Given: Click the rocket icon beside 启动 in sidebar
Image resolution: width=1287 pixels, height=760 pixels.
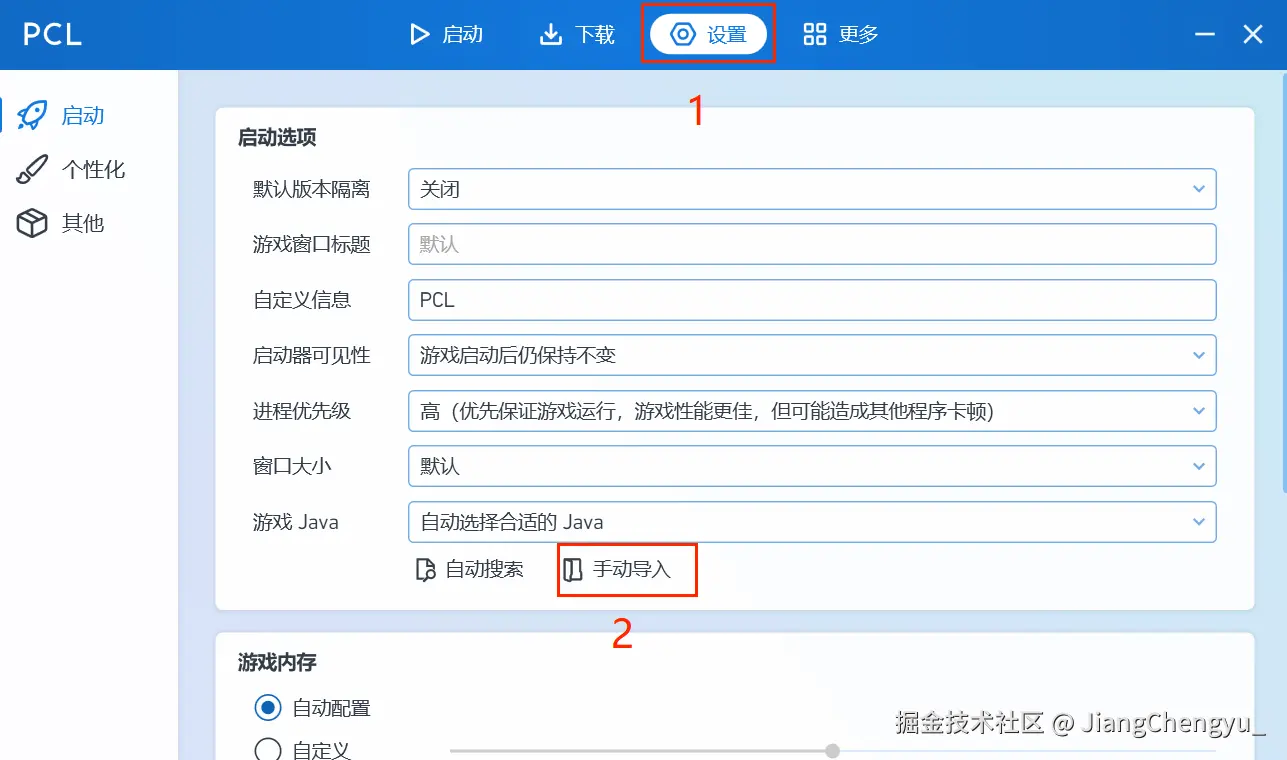Looking at the screenshot, I should point(32,116).
